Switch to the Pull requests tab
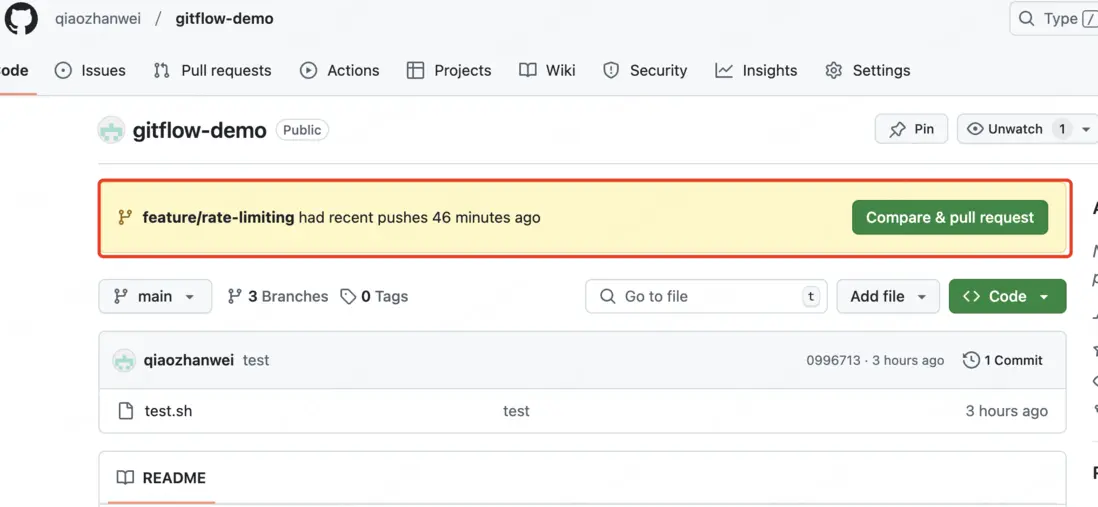The image size is (1098, 507). coord(212,70)
